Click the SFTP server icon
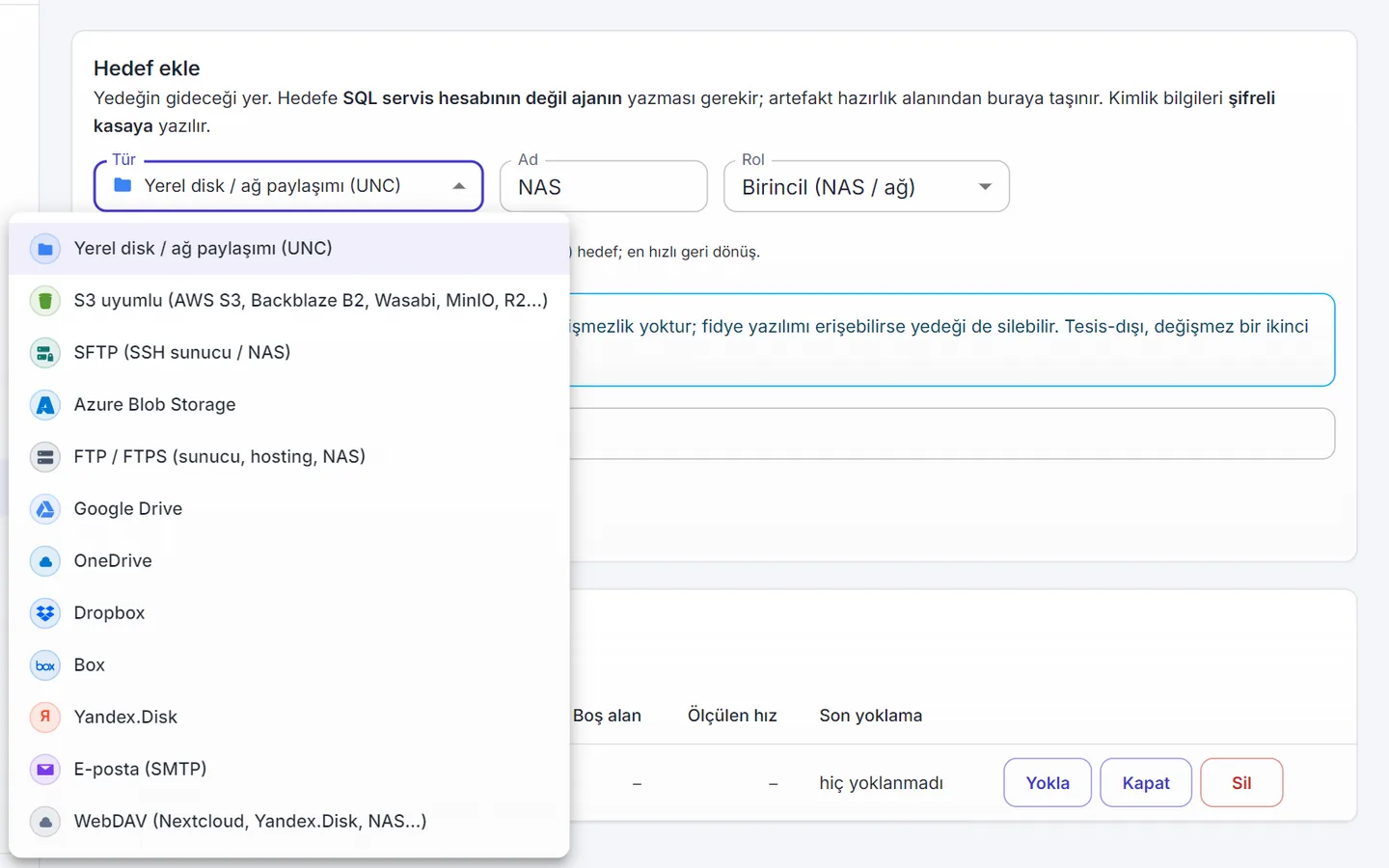 (45, 353)
